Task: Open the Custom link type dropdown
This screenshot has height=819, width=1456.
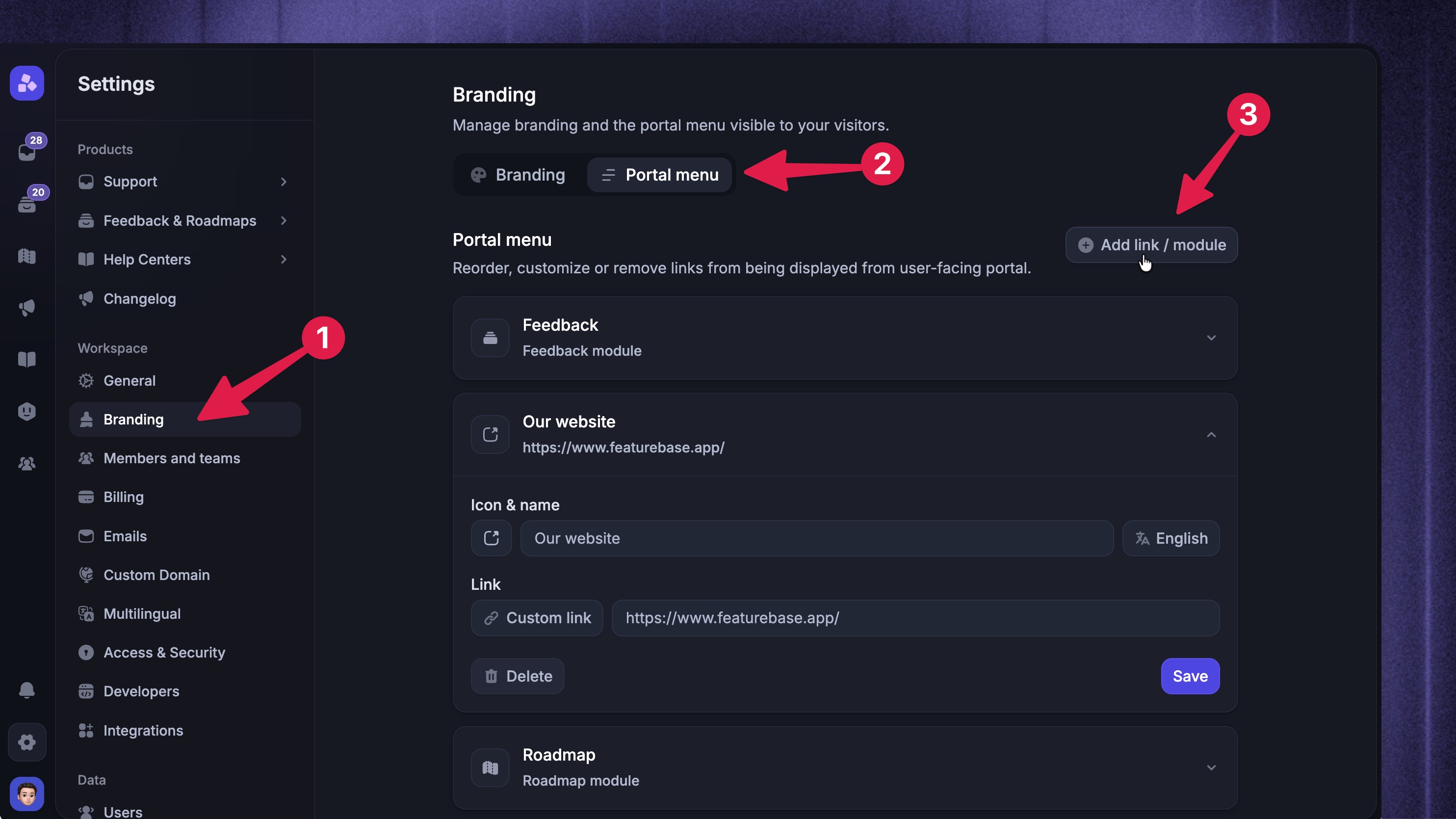Action: tap(537, 618)
